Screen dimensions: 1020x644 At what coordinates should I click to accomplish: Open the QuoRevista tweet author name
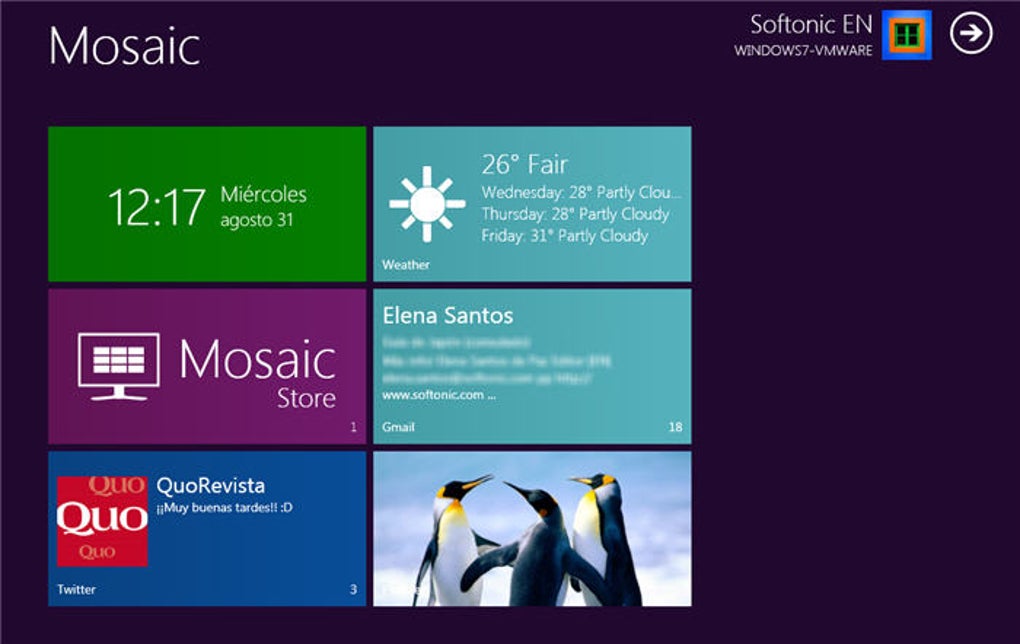tap(210, 486)
